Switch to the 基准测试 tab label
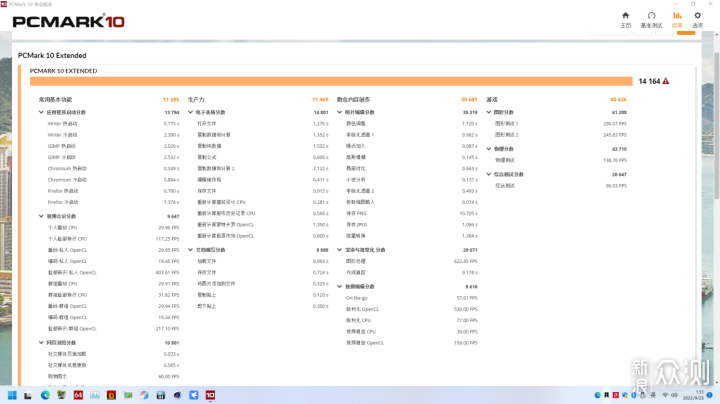Viewport: 720px width, 404px height. [x=651, y=26]
